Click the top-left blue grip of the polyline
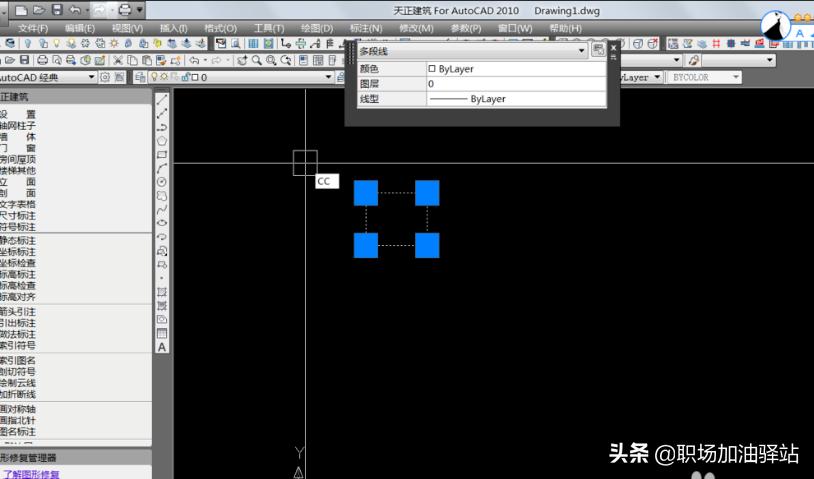Screen dimensions: 814x479 click(366, 193)
